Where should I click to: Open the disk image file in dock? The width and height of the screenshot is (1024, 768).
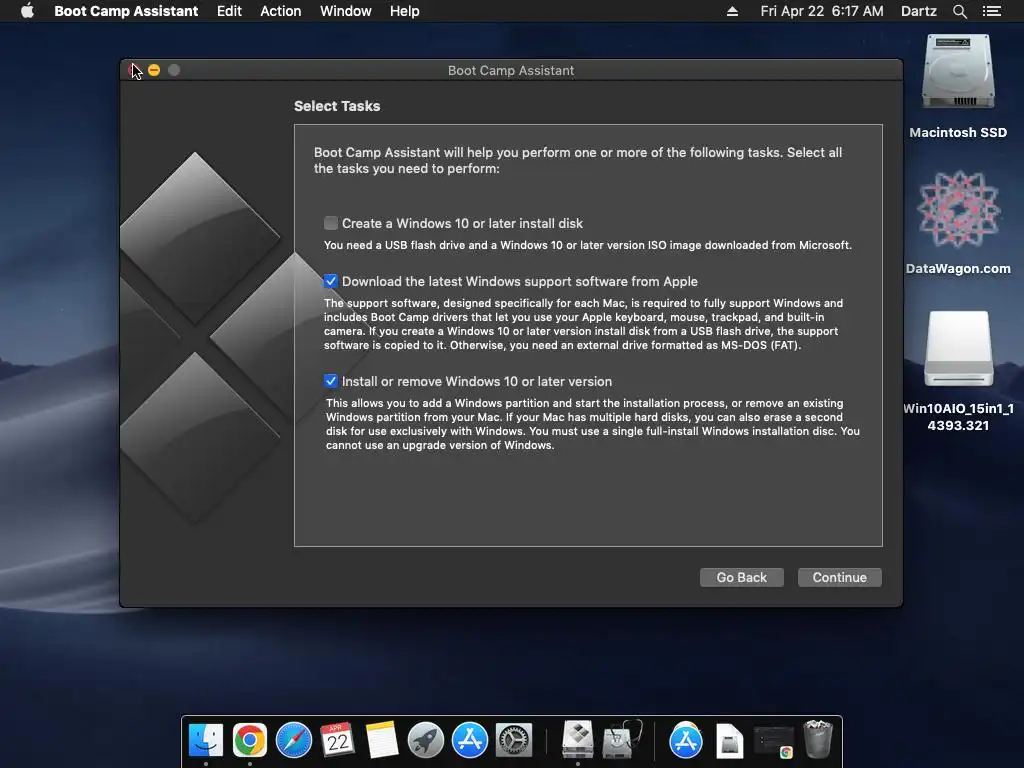coord(729,741)
